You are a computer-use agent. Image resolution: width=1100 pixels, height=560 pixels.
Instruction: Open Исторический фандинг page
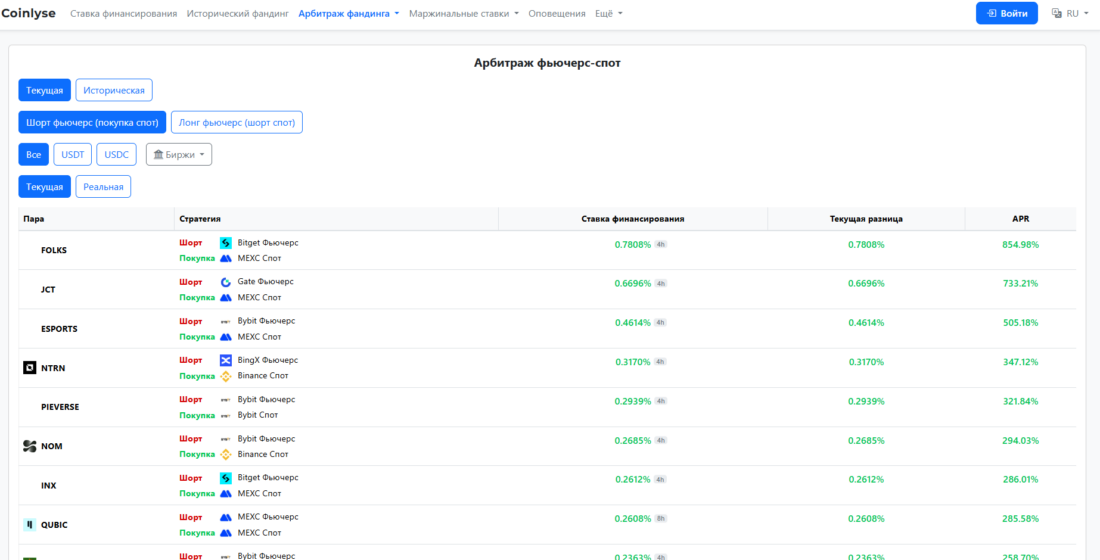point(238,13)
